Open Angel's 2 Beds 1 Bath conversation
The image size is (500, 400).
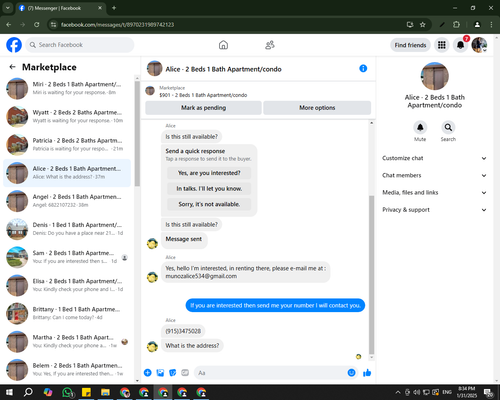(x=67, y=201)
